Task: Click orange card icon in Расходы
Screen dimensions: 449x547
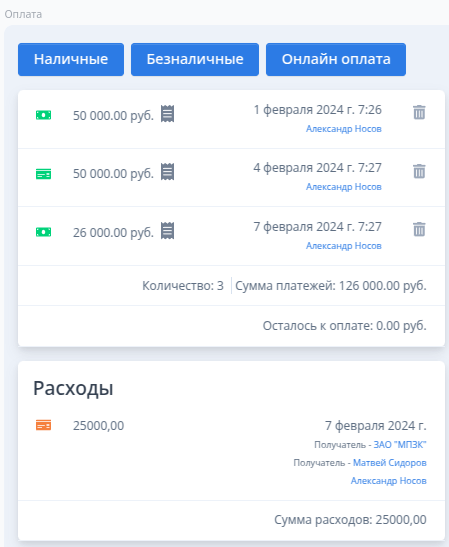Action: [x=44, y=425]
